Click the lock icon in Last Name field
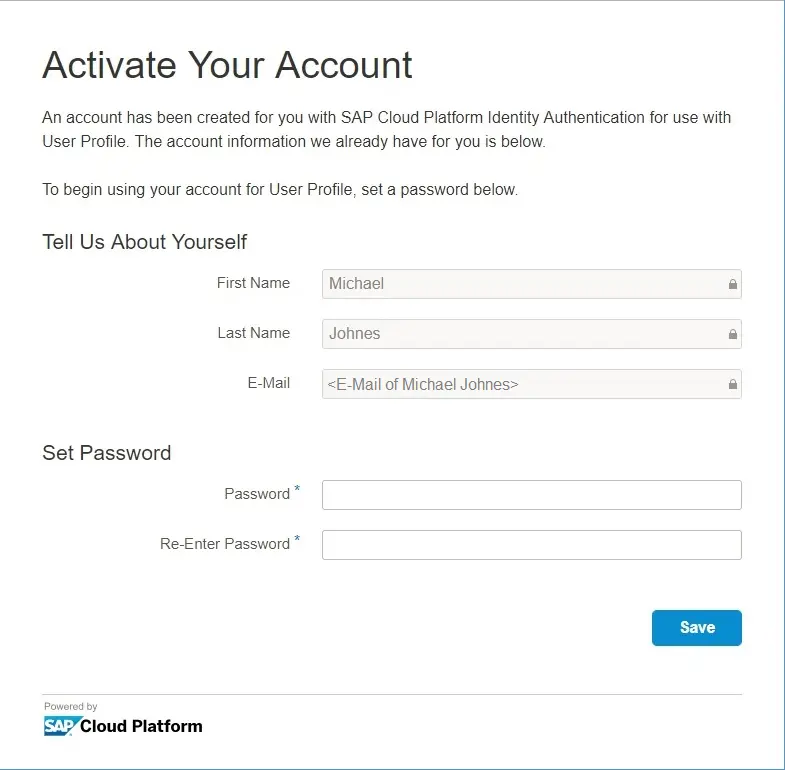 [732, 334]
